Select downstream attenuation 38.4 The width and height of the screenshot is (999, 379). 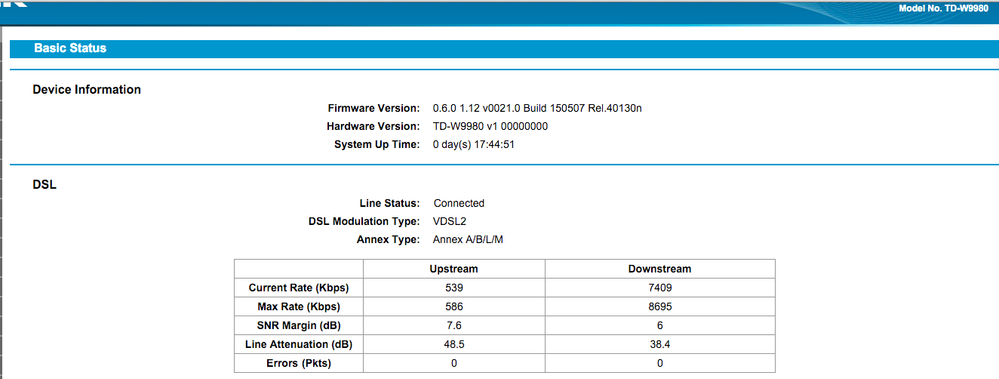[x=660, y=344]
